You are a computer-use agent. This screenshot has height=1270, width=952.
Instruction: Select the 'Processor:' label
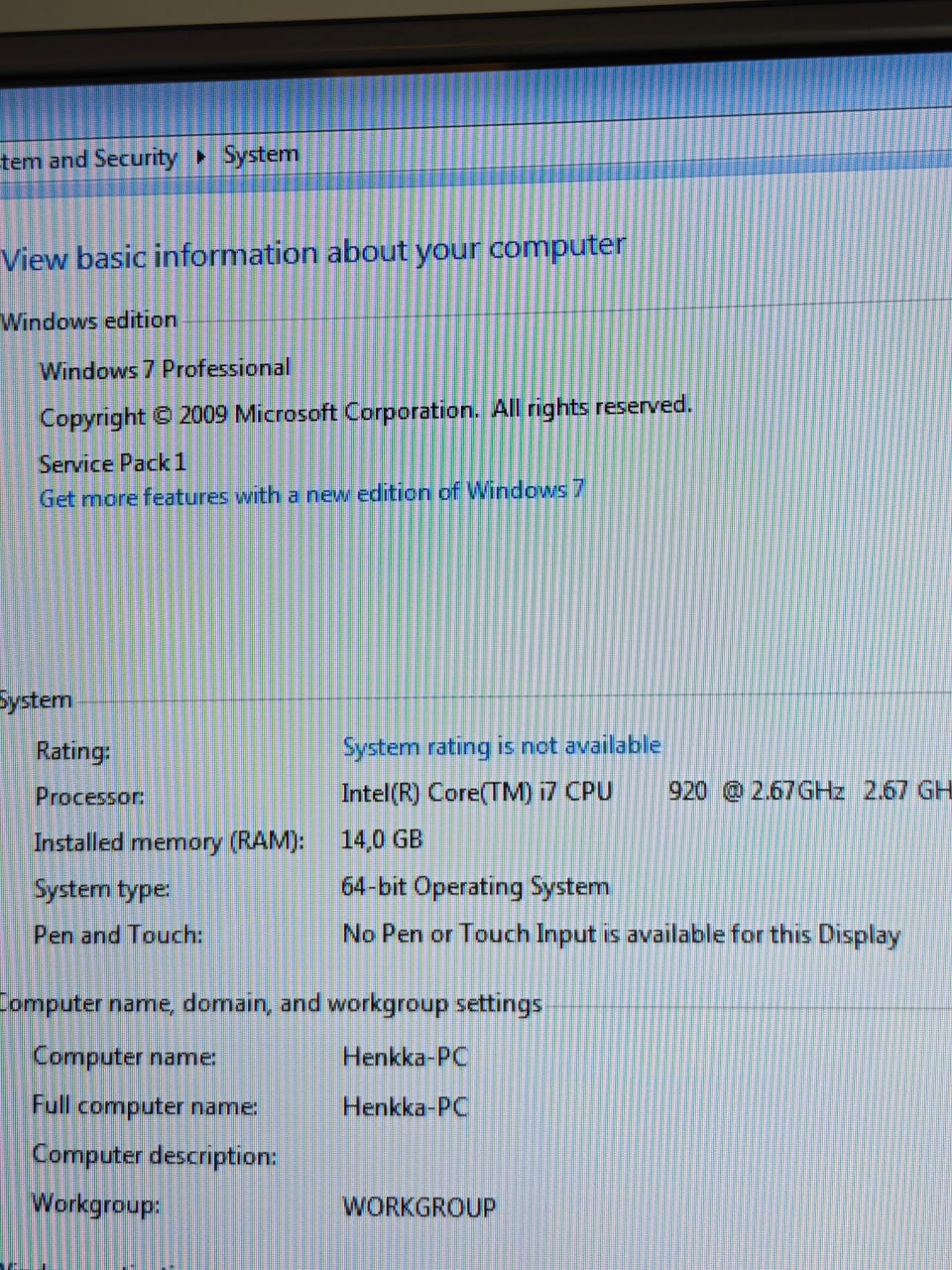pos(89,796)
